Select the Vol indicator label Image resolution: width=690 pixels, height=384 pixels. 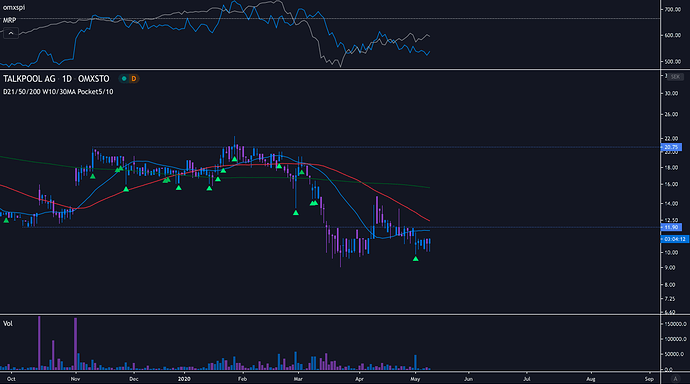click(8, 324)
